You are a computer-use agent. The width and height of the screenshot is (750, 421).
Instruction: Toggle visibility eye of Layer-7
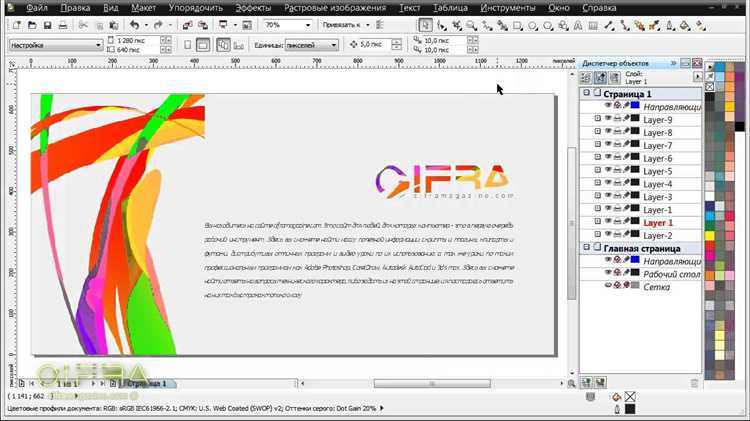(608, 144)
